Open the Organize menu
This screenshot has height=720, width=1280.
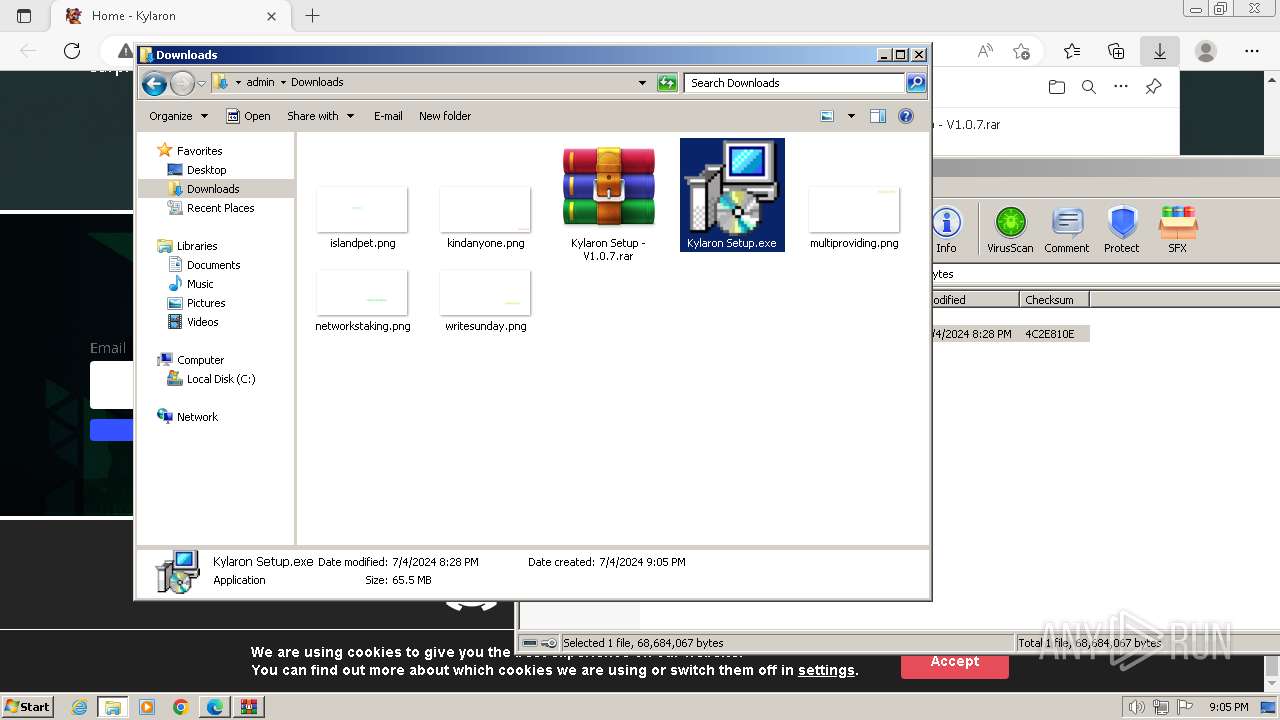178,116
